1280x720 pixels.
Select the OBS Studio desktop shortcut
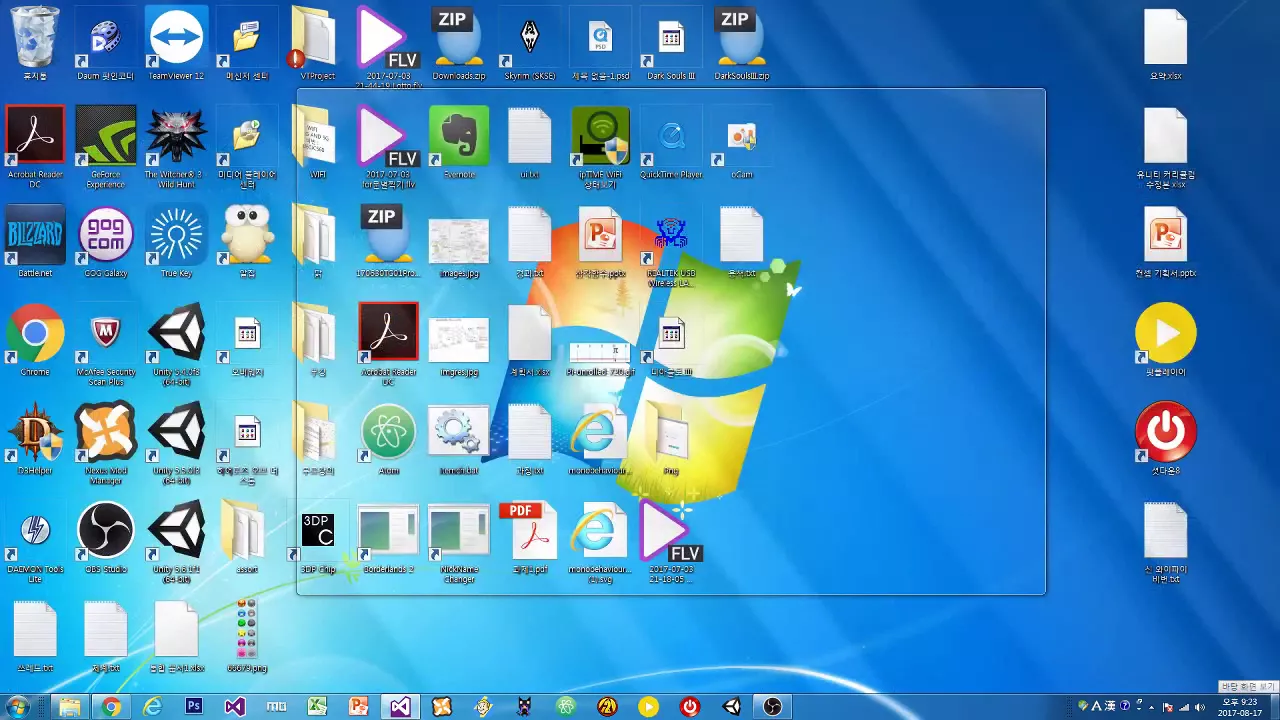105,537
